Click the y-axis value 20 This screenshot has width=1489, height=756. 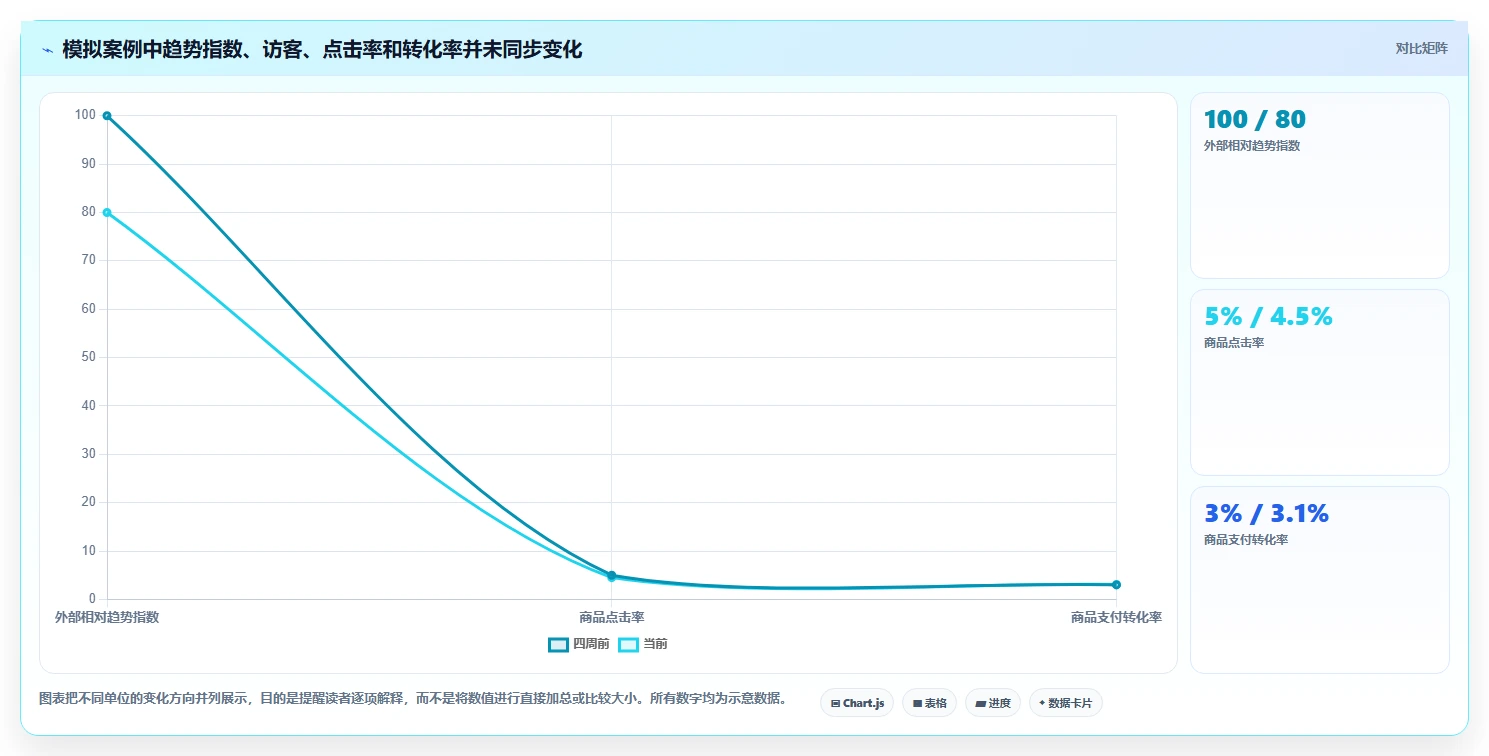tap(88, 502)
